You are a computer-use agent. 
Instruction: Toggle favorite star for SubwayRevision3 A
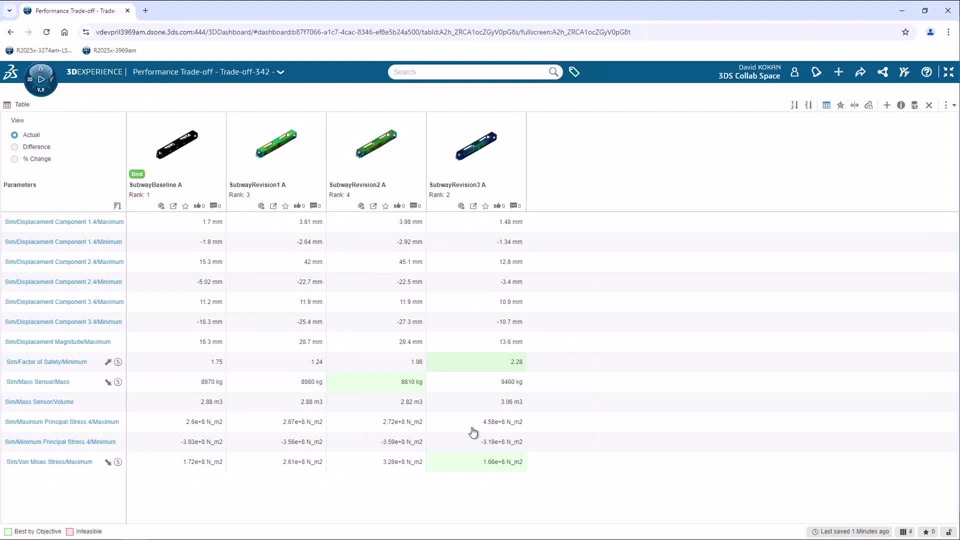click(x=486, y=206)
